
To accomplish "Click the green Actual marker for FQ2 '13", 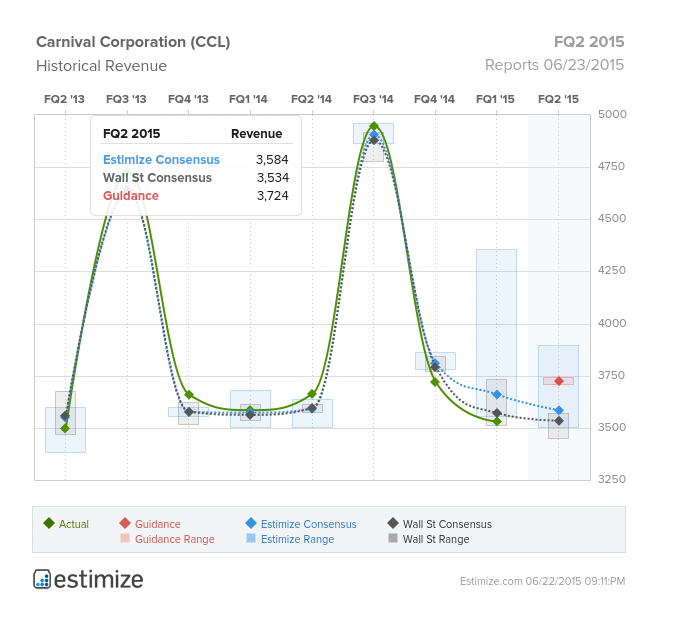I will [x=65, y=428].
